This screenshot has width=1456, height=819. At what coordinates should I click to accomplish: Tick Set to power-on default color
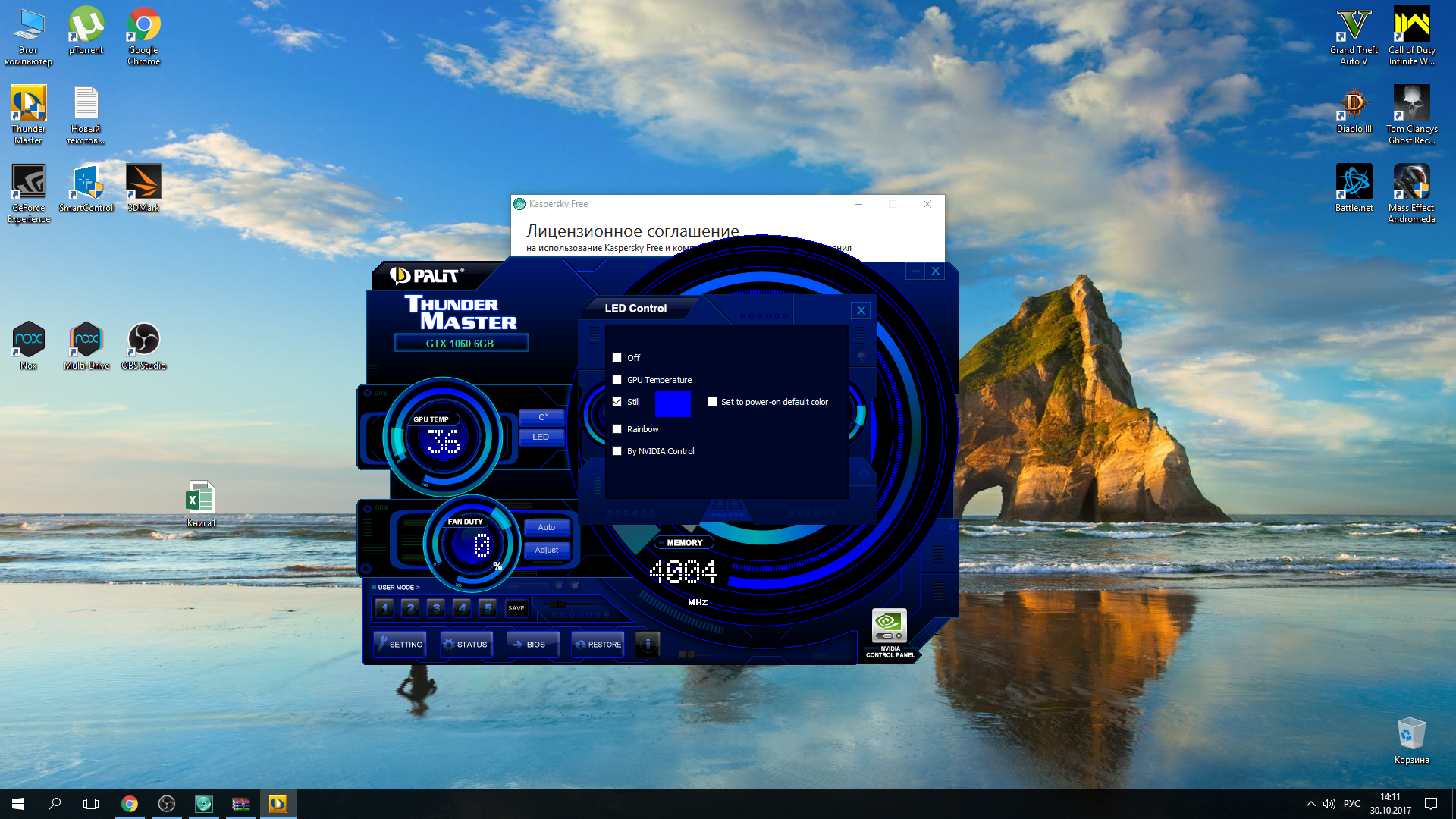coord(712,402)
